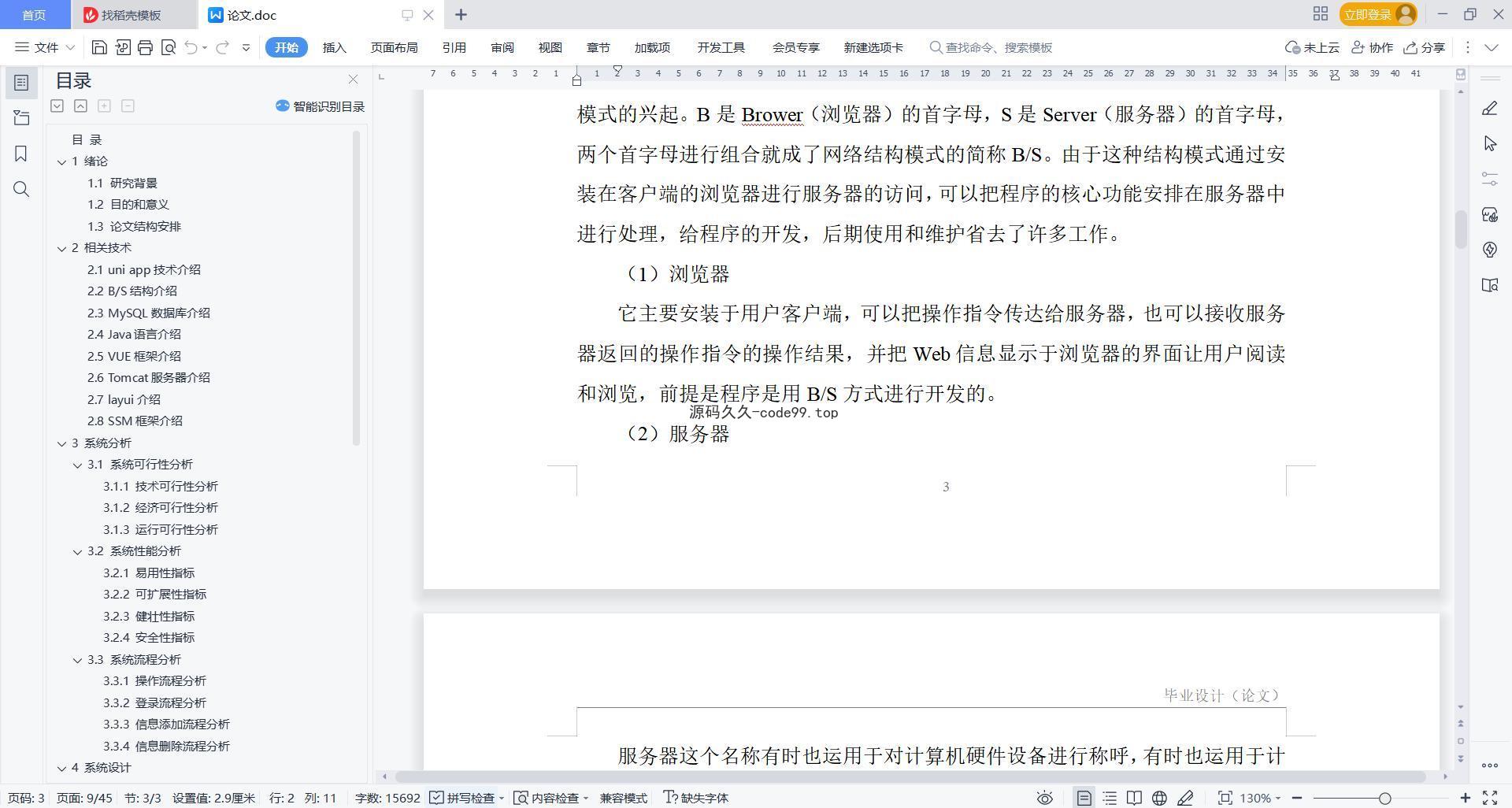The image size is (1512, 808).
Task: Close the TOC panel X button
Action: click(x=353, y=80)
